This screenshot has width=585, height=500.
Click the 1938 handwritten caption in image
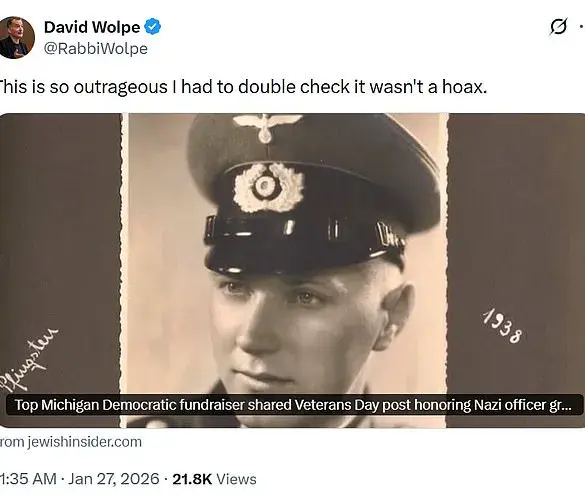[x=502, y=325]
